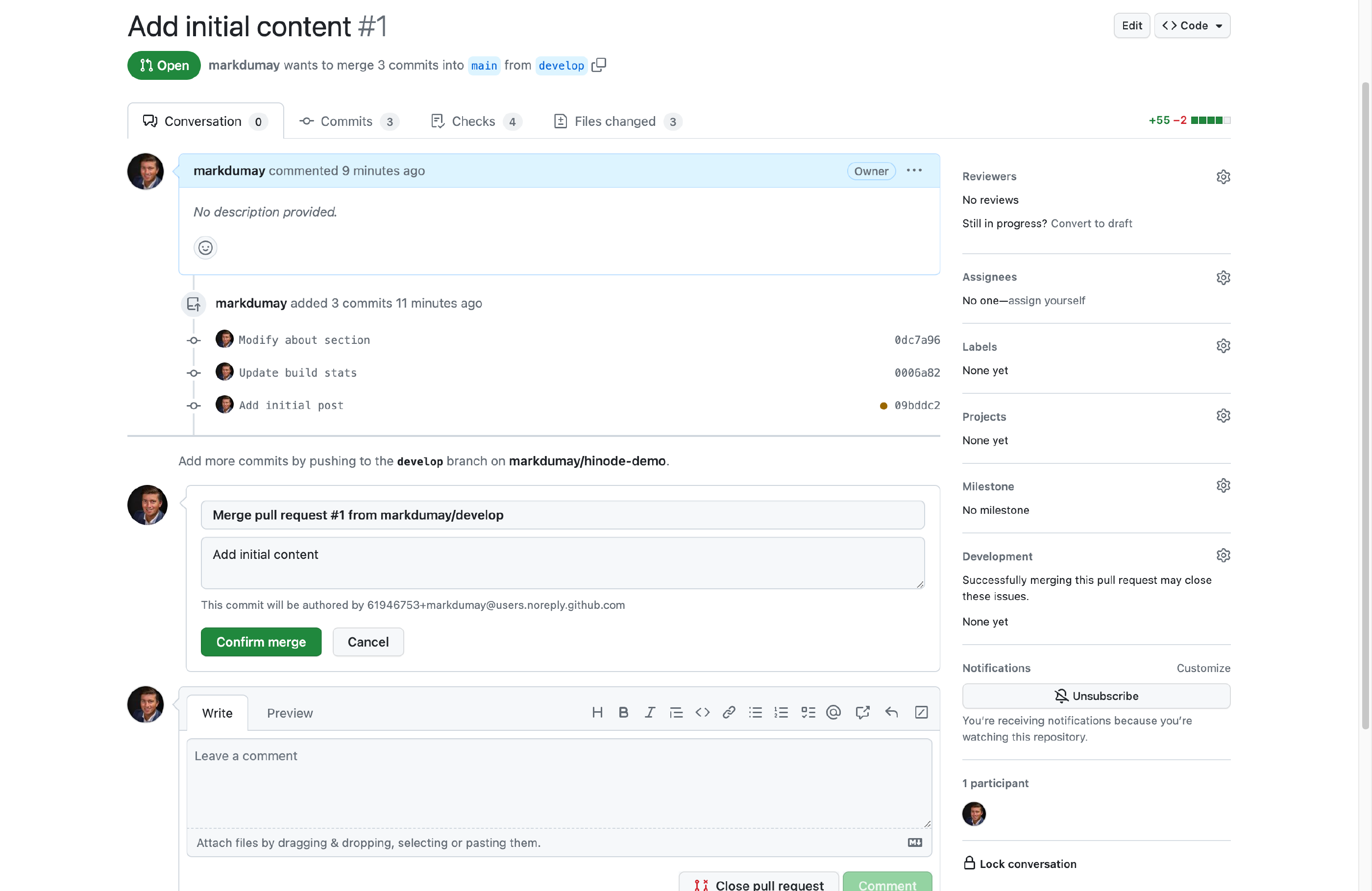Switch to the Preview tab
Viewport: 1372px width, 891px height.
[290, 712]
